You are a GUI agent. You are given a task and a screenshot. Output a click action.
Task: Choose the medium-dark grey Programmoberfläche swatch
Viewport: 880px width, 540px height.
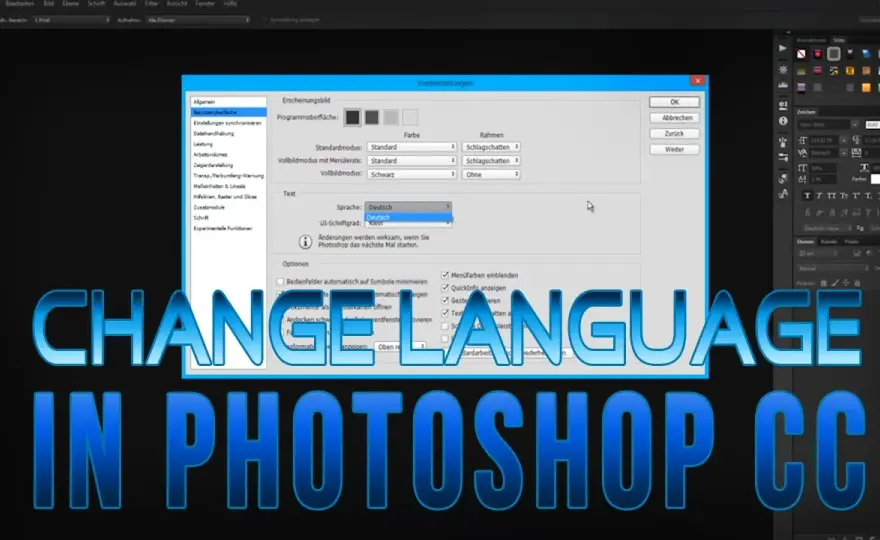372,117
